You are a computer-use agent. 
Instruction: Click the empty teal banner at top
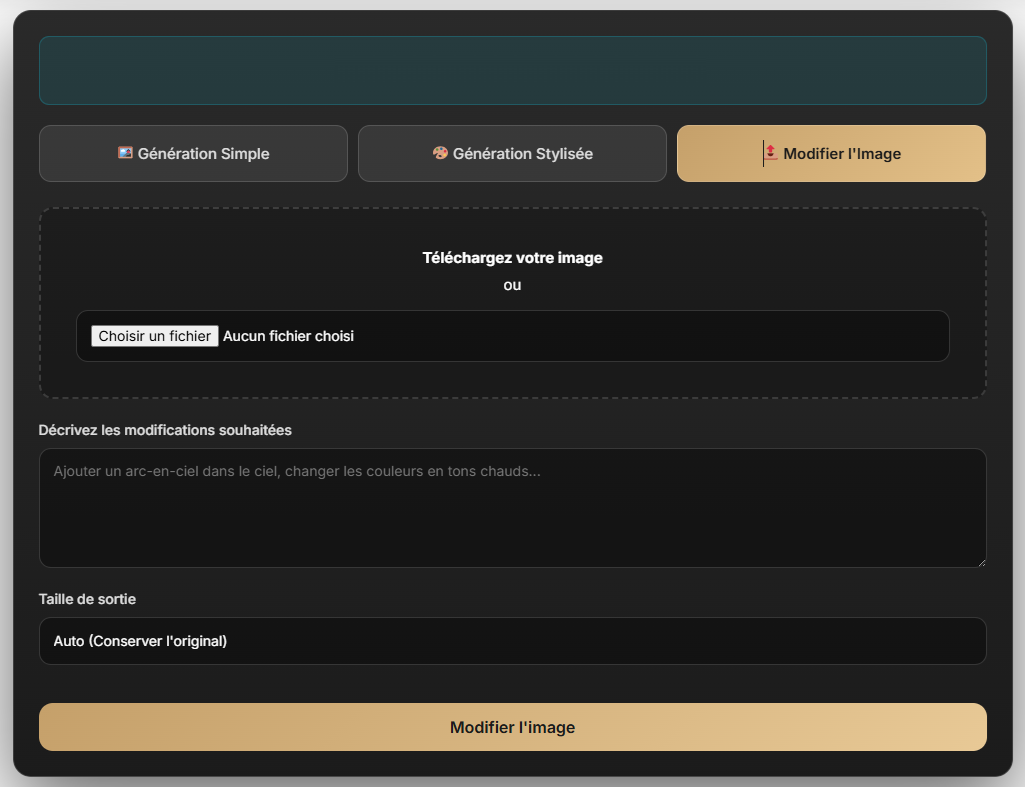click(512, 70)
